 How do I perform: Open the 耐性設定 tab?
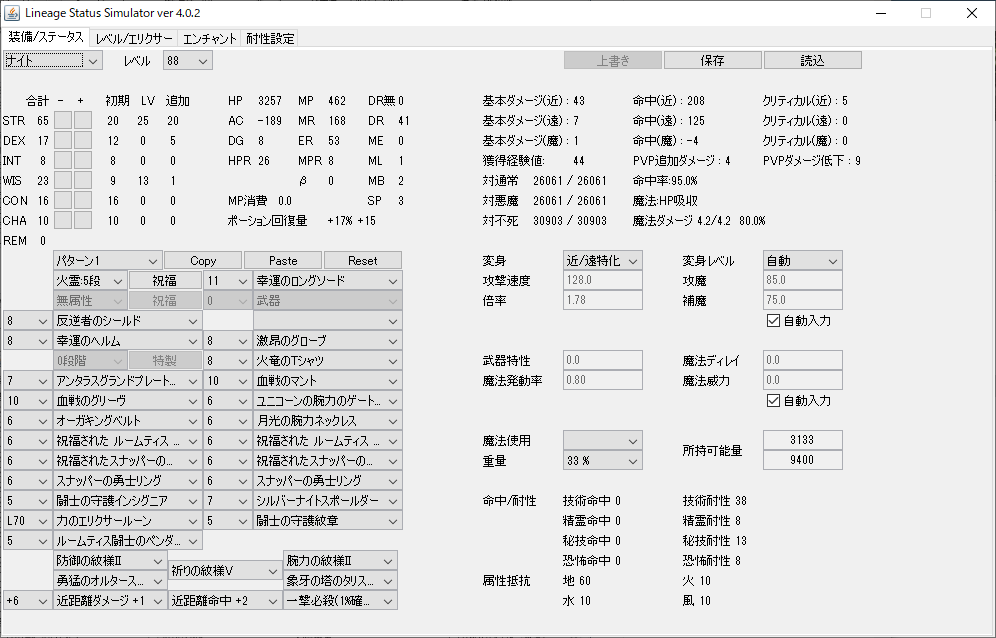coord(270,39)
